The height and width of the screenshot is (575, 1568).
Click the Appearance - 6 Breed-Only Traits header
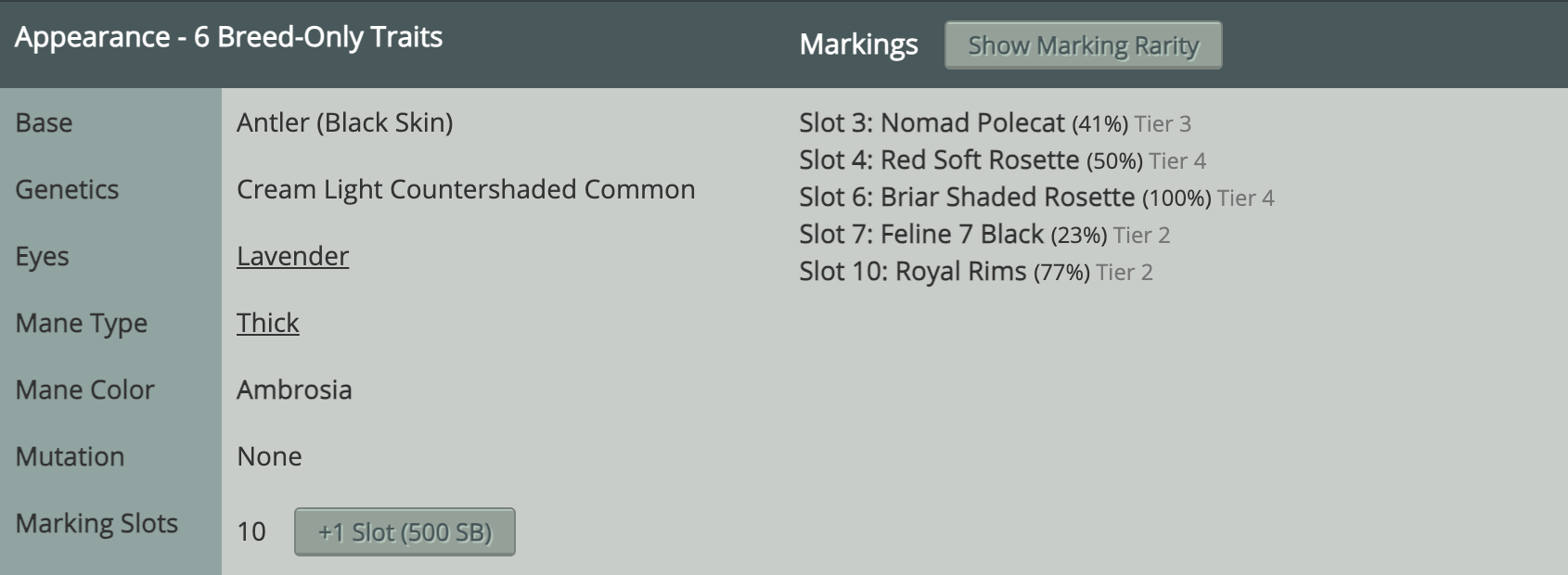pos(228,37)
